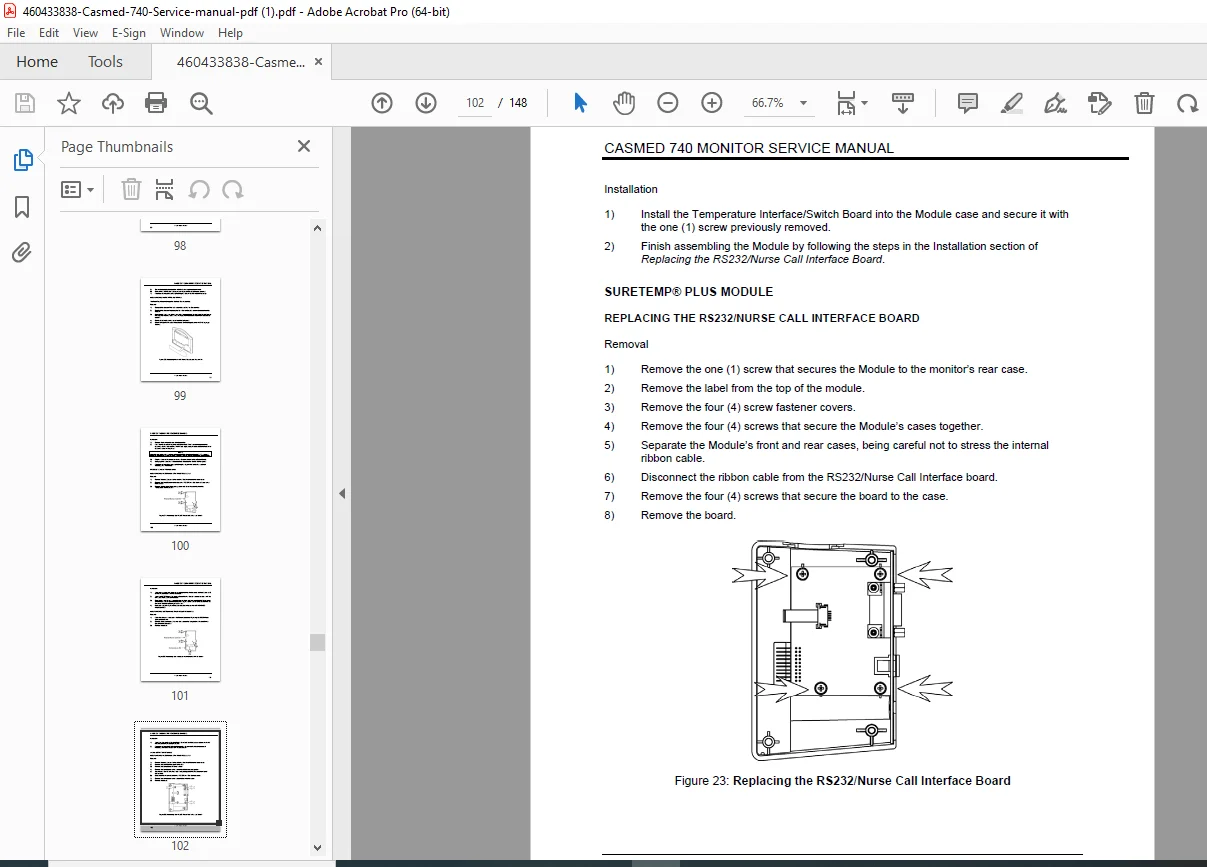Viewport: 1207px width, 867px height.
Task: Click the step text 'Remove the board.'
Action: 688,515
